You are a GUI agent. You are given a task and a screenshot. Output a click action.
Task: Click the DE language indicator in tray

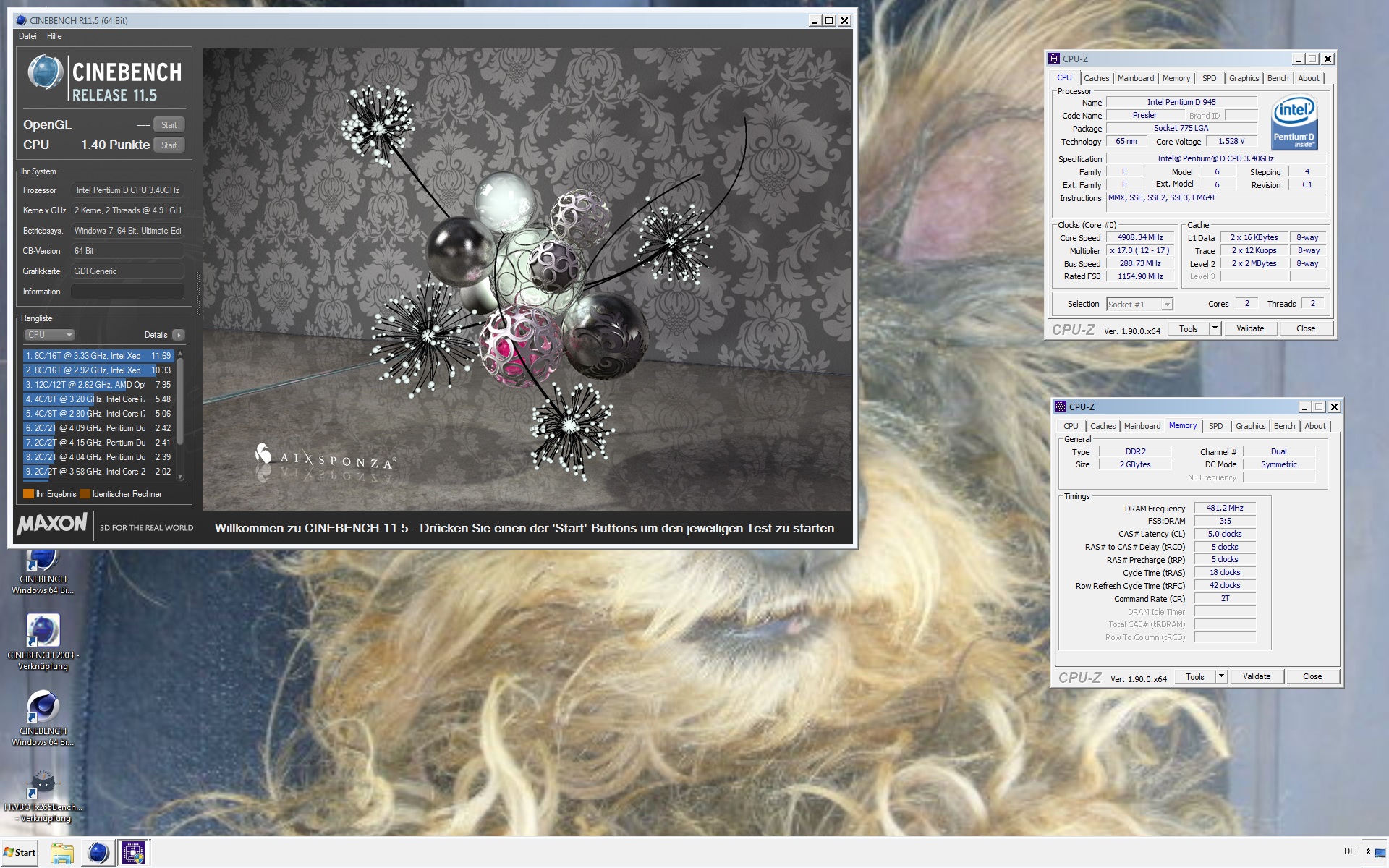click(x=1349, y=851)
